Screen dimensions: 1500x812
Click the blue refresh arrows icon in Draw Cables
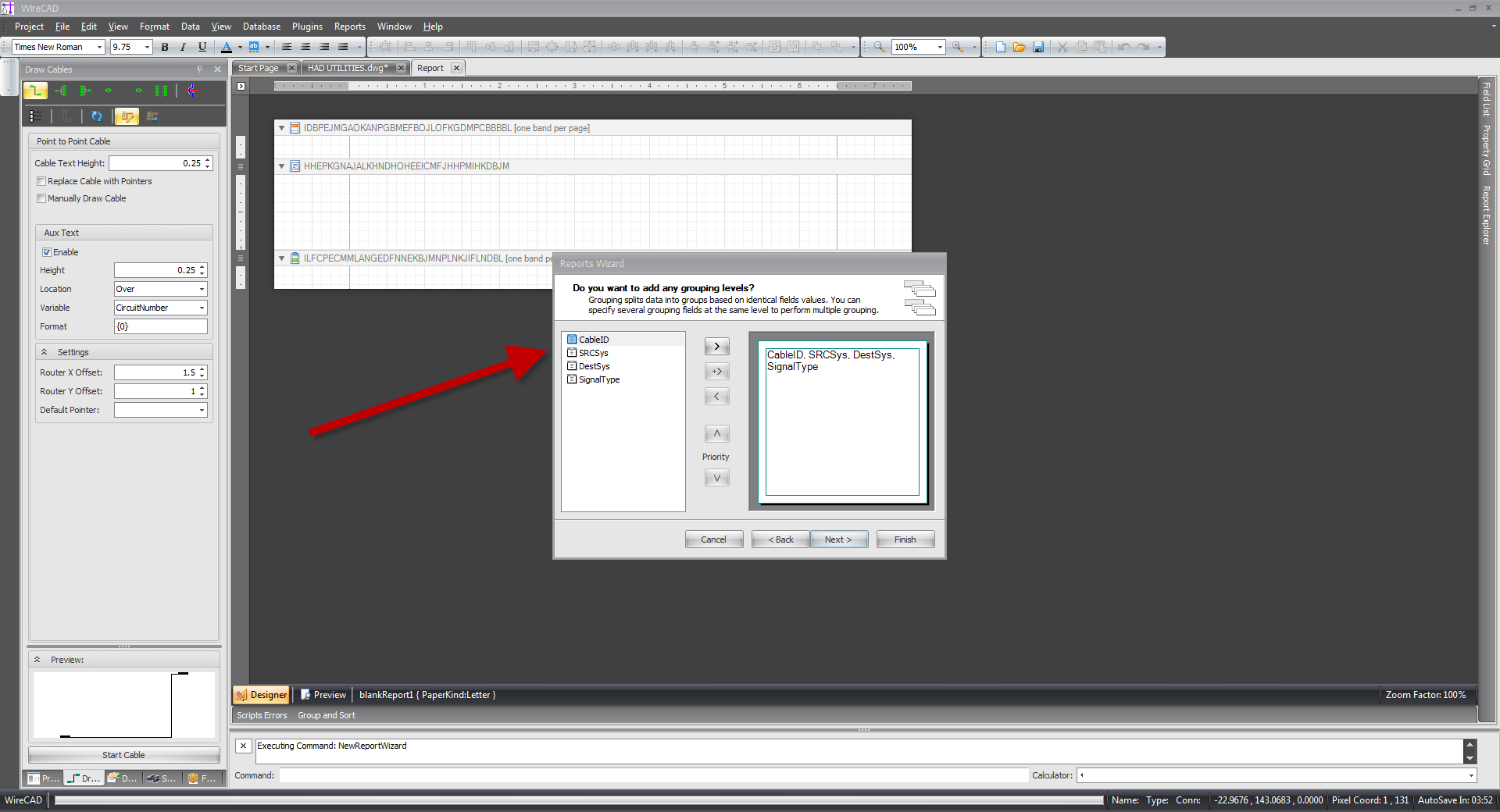pyautogui.click(x=97, y=116)
